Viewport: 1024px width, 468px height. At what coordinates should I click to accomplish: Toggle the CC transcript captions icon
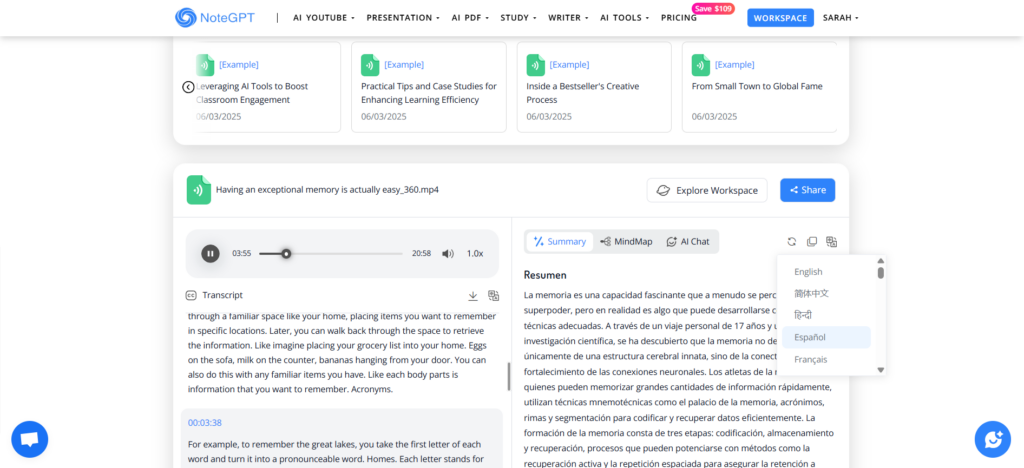[x=190, y=296]
